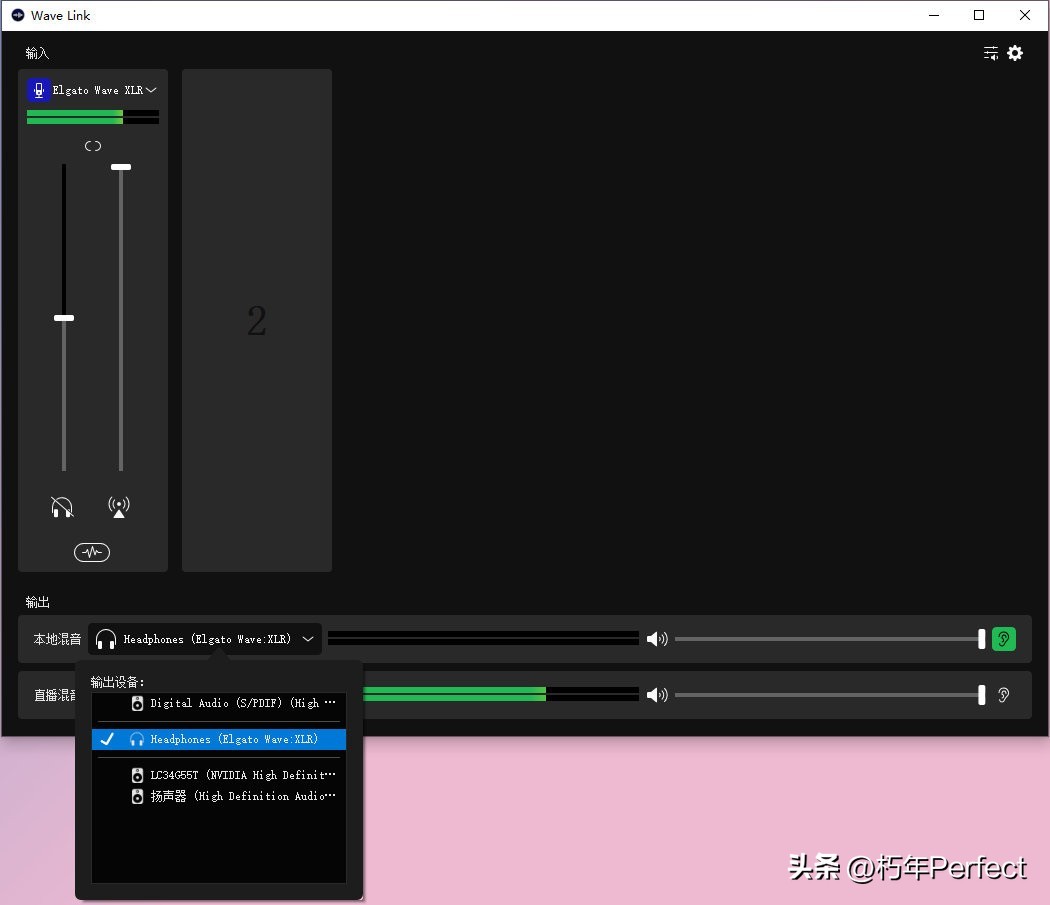The image size is (1050, 905).
Task: Select Digital Audio (S/PDIF) output device
Action: click(234, 703)
